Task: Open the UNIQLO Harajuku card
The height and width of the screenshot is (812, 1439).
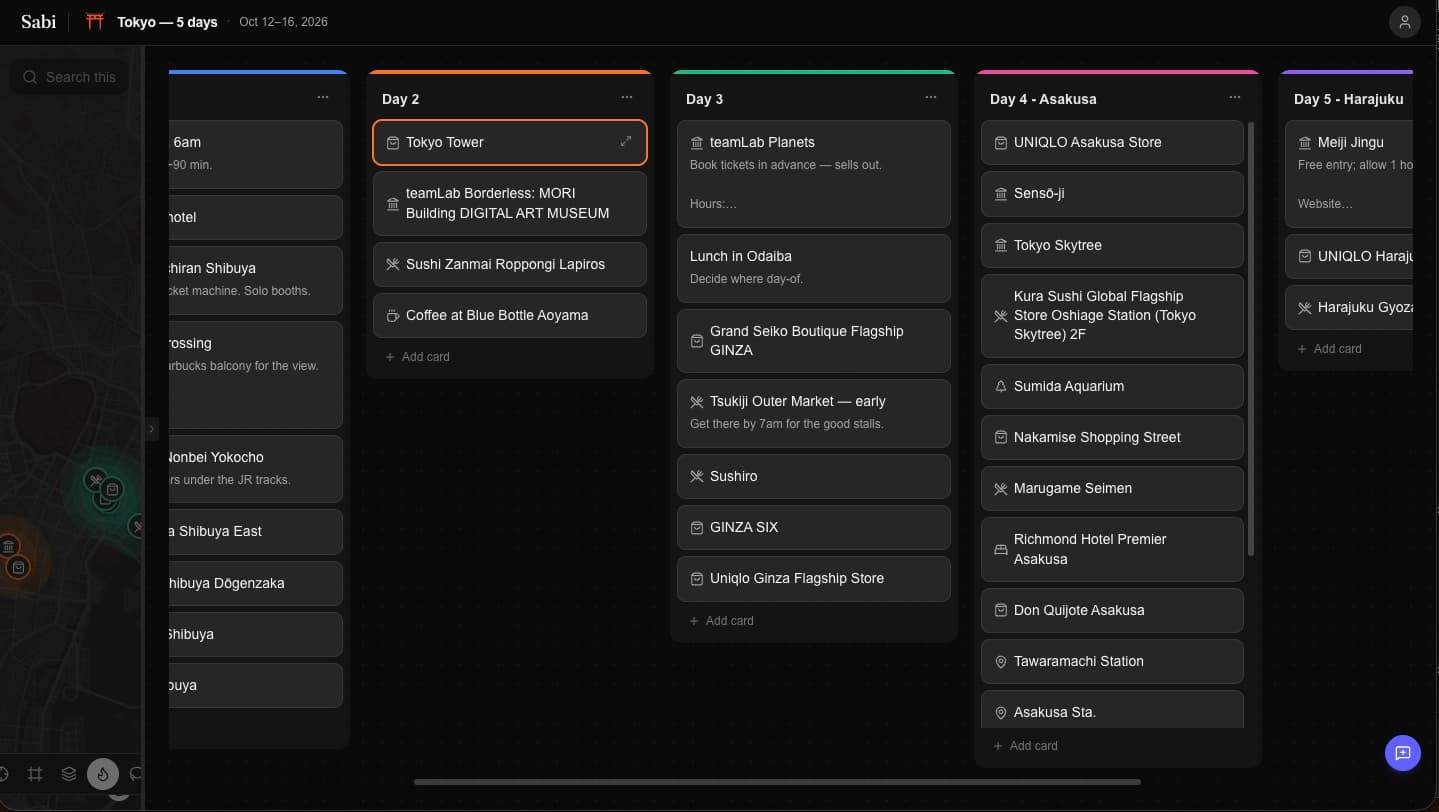Action: coord(1349,256)
